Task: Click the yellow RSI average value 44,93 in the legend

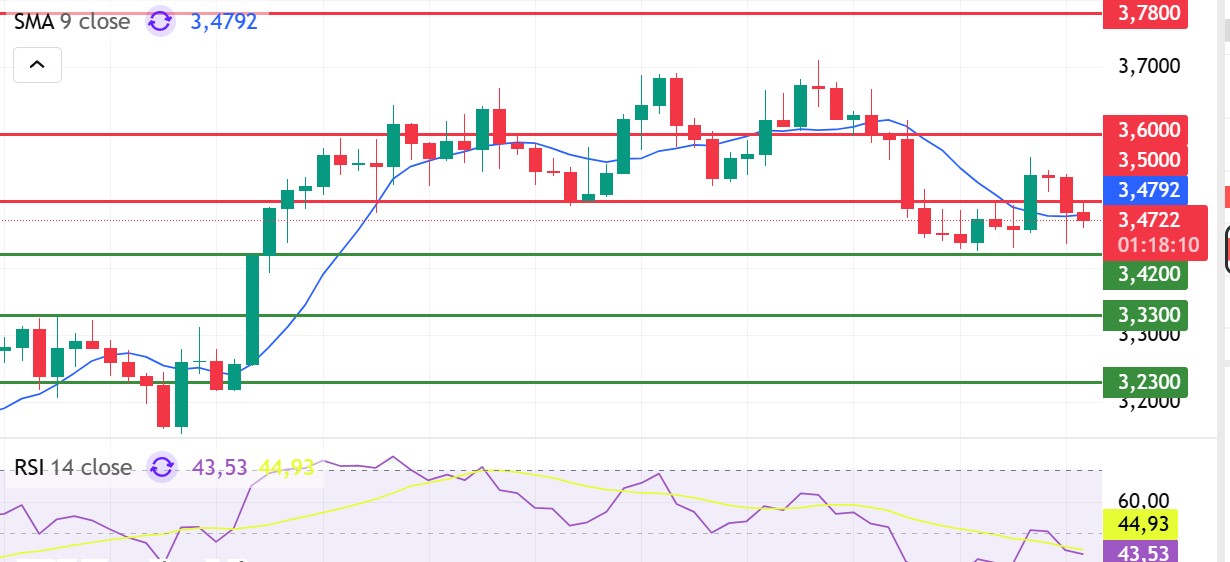Action: pos(286,467)
